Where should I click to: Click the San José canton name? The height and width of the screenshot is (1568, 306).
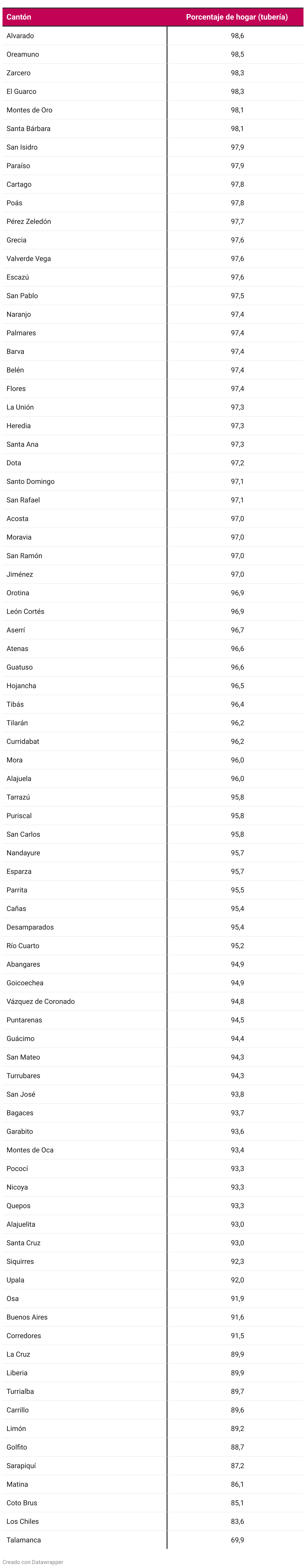(x=21, y=1094)
